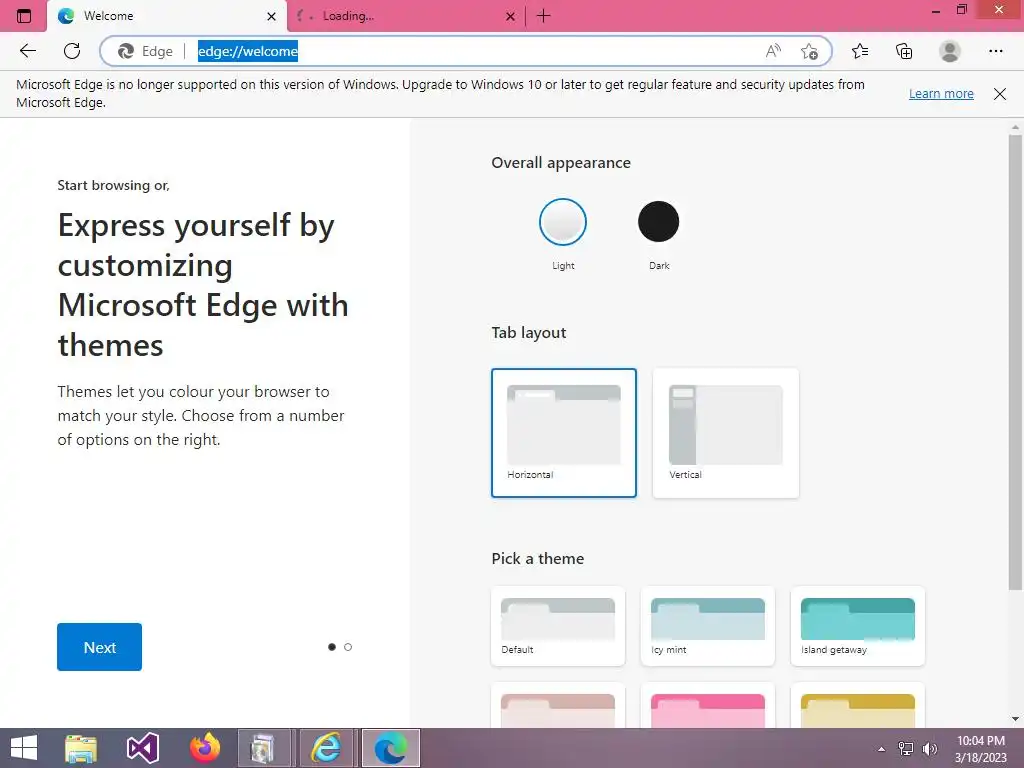Select the Light appearance option

tap(563, 222)
